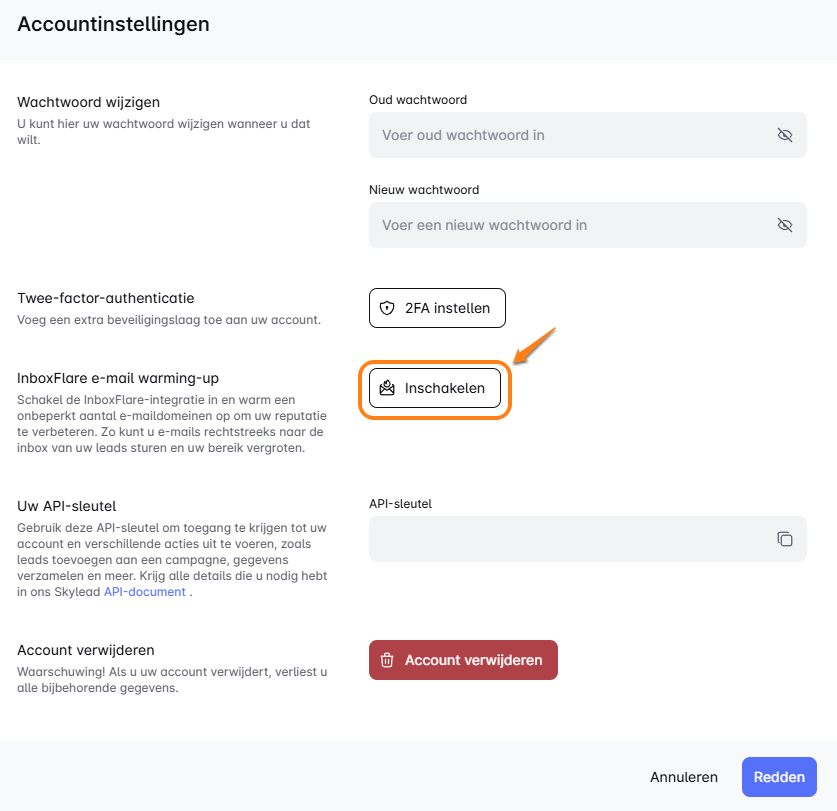Click the trash icon on the delete account button

(x=387, y=660)
